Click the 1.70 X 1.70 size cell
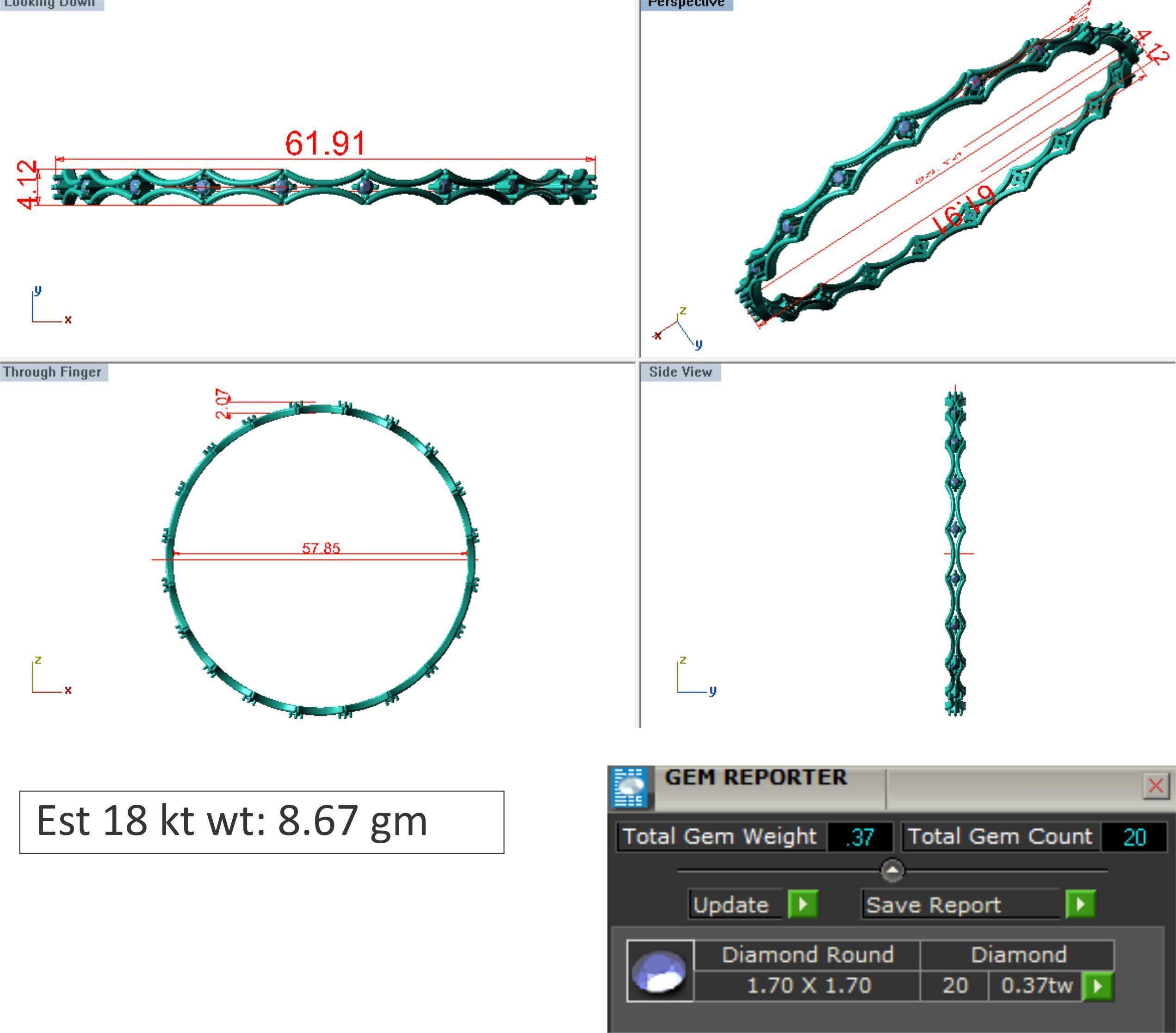Viewport: 1176px width, 1033px height. click(807, 986)
